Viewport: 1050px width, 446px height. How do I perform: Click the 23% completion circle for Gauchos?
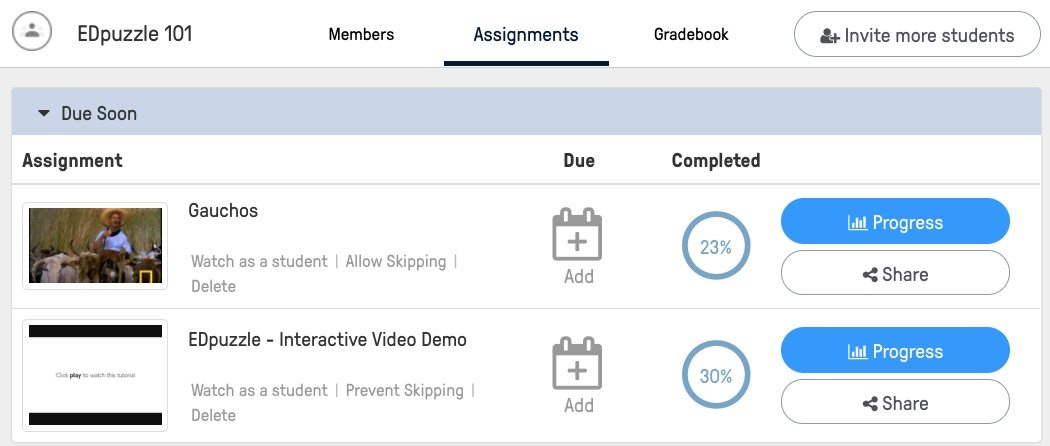click(x=716, y=248)
